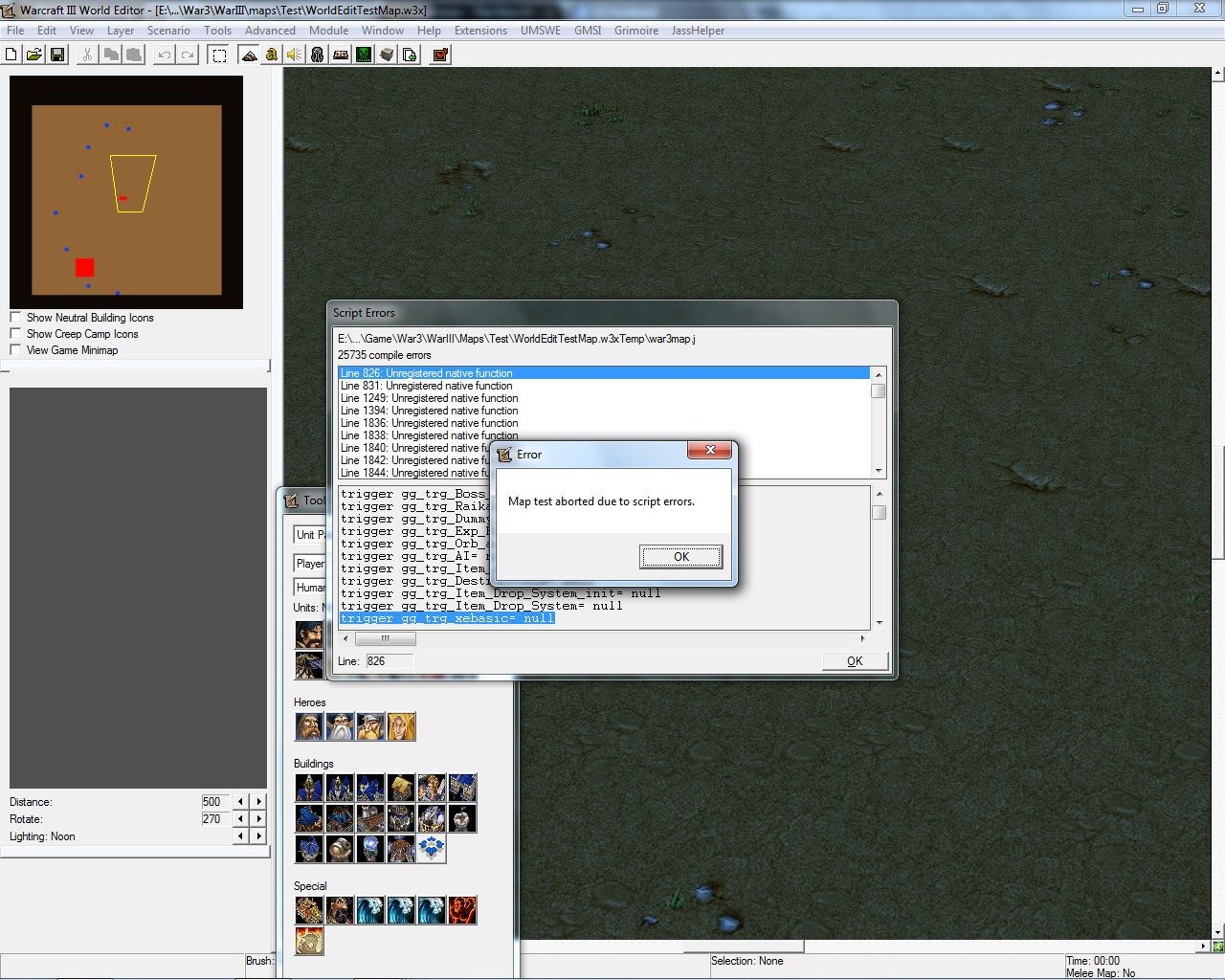Enable Show Neutral Building Icons checkbox

tap(15, 318)
